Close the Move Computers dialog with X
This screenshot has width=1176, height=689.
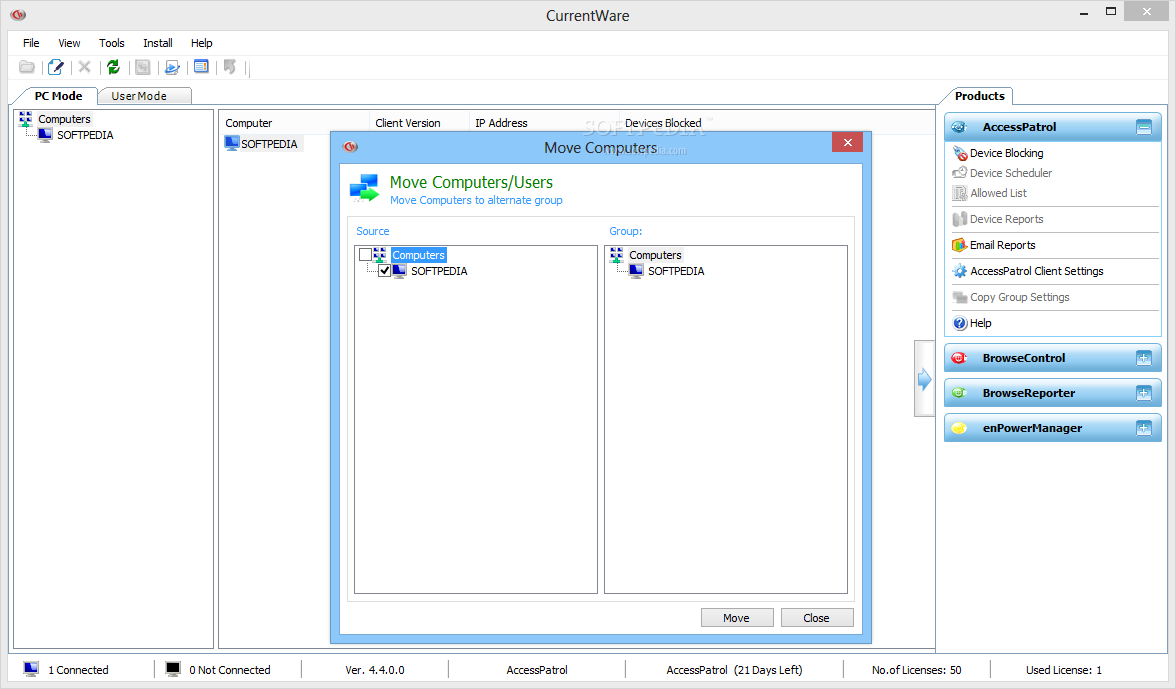848,142
